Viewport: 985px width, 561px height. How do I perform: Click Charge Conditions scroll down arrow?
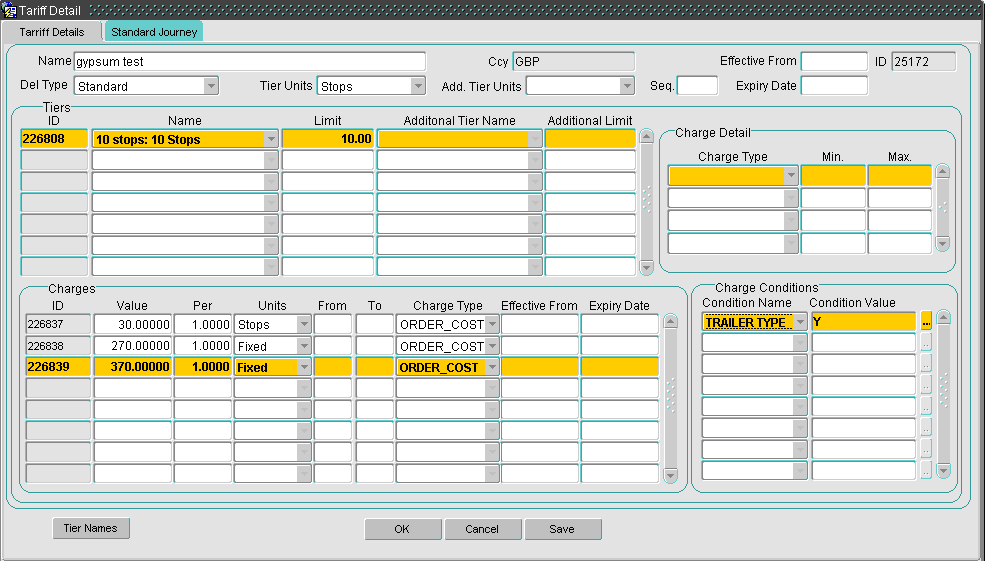click(x=944, y=470)
